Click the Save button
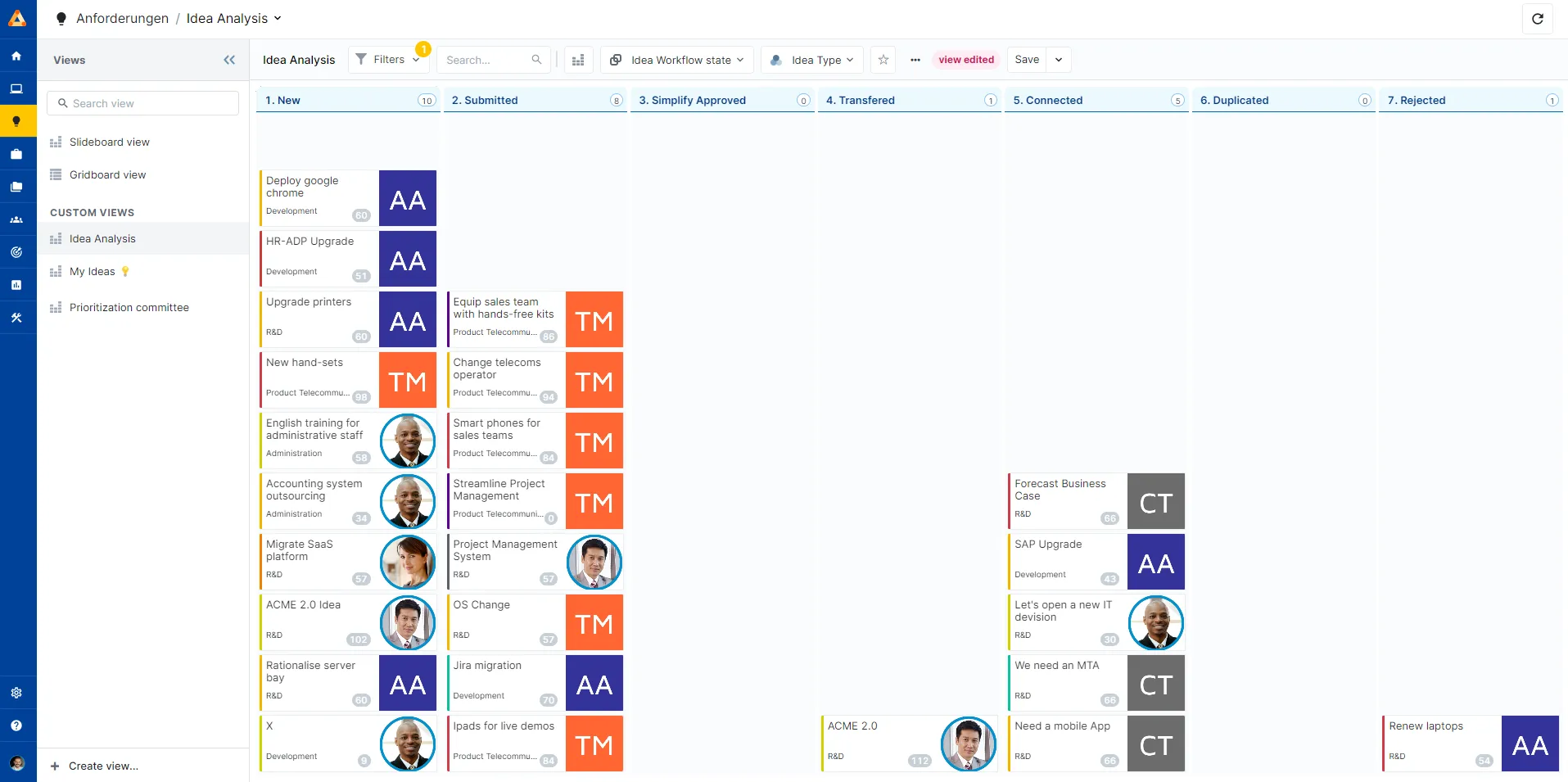Screen dimensions: 1568x782 pyautogui.click(x=1027, y=59)
